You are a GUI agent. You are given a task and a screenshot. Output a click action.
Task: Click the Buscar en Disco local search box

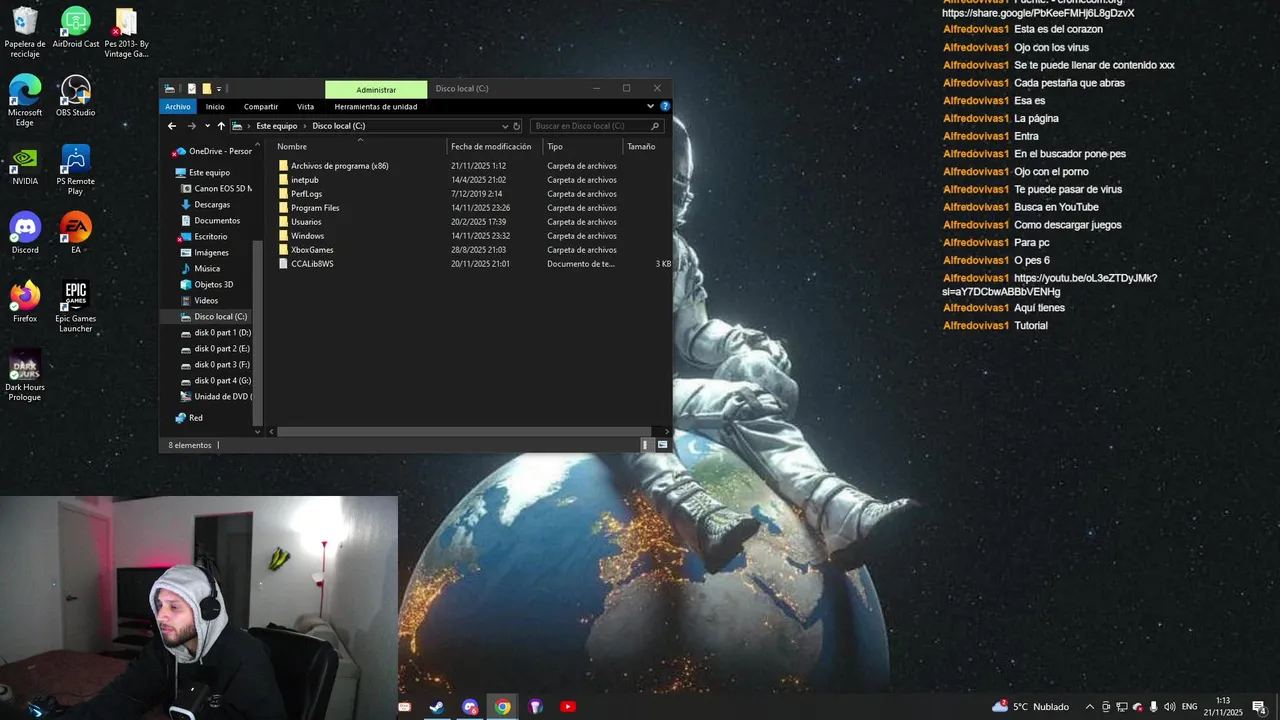596,126
